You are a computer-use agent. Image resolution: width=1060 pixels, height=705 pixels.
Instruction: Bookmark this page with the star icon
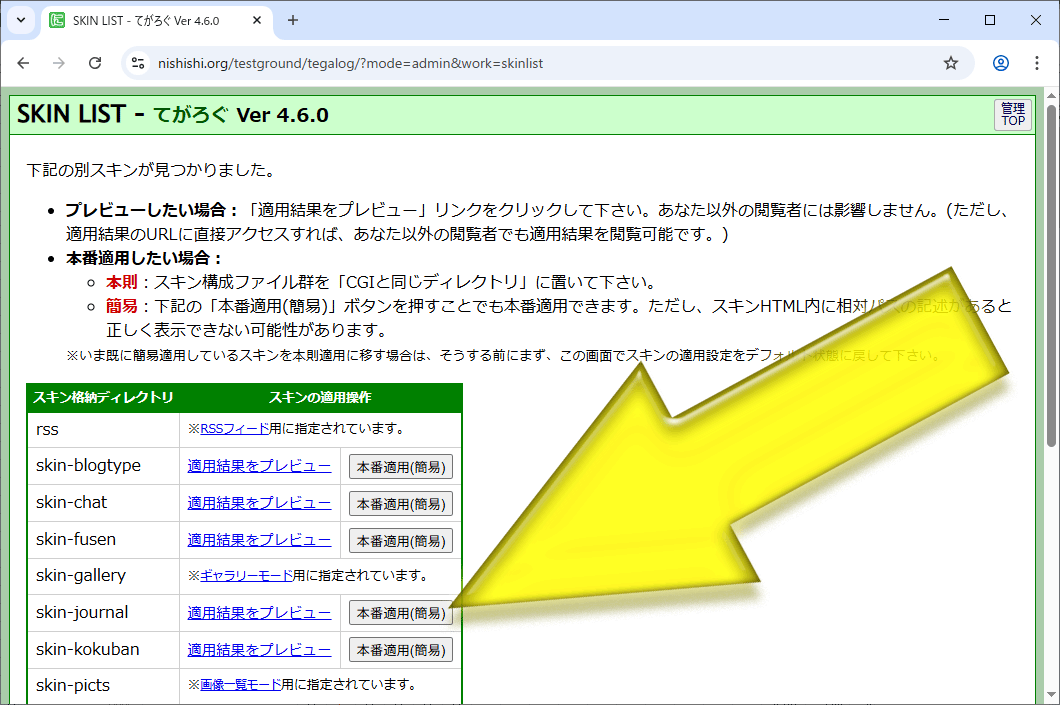[951, 63]
